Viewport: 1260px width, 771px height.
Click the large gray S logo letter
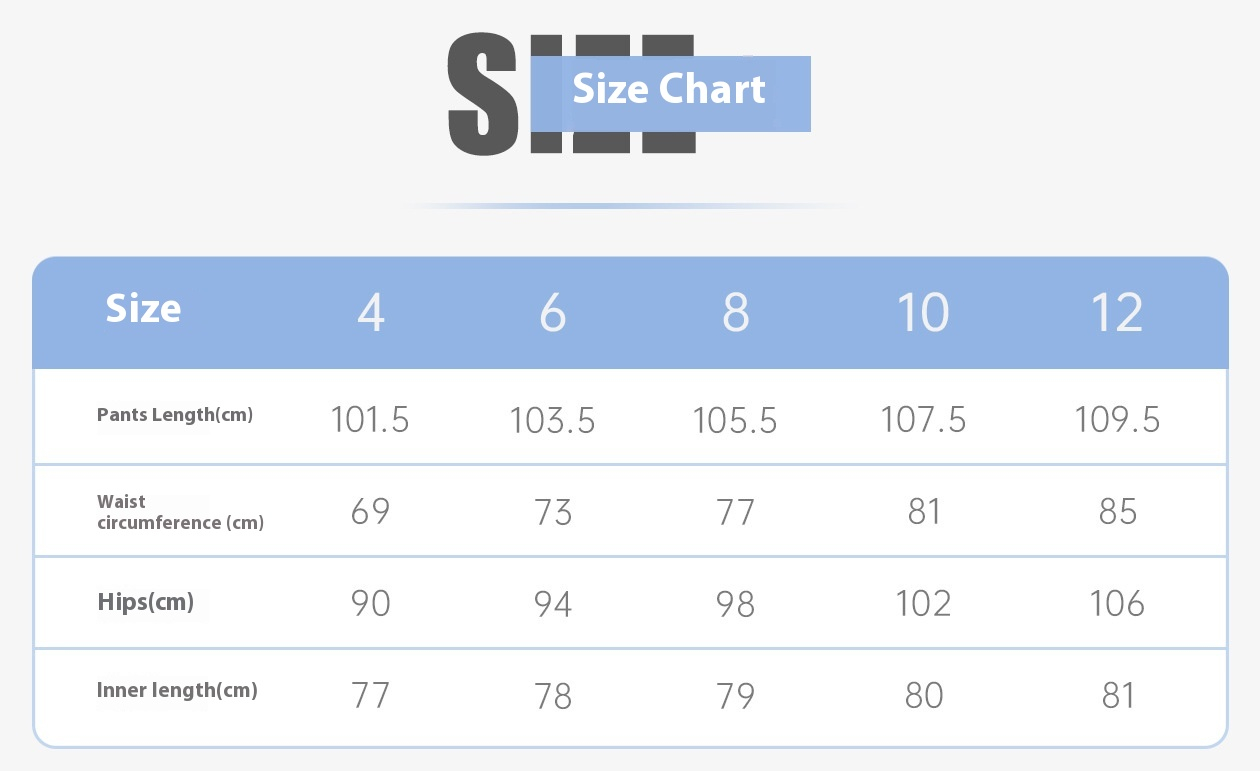[x=484, y=93]
